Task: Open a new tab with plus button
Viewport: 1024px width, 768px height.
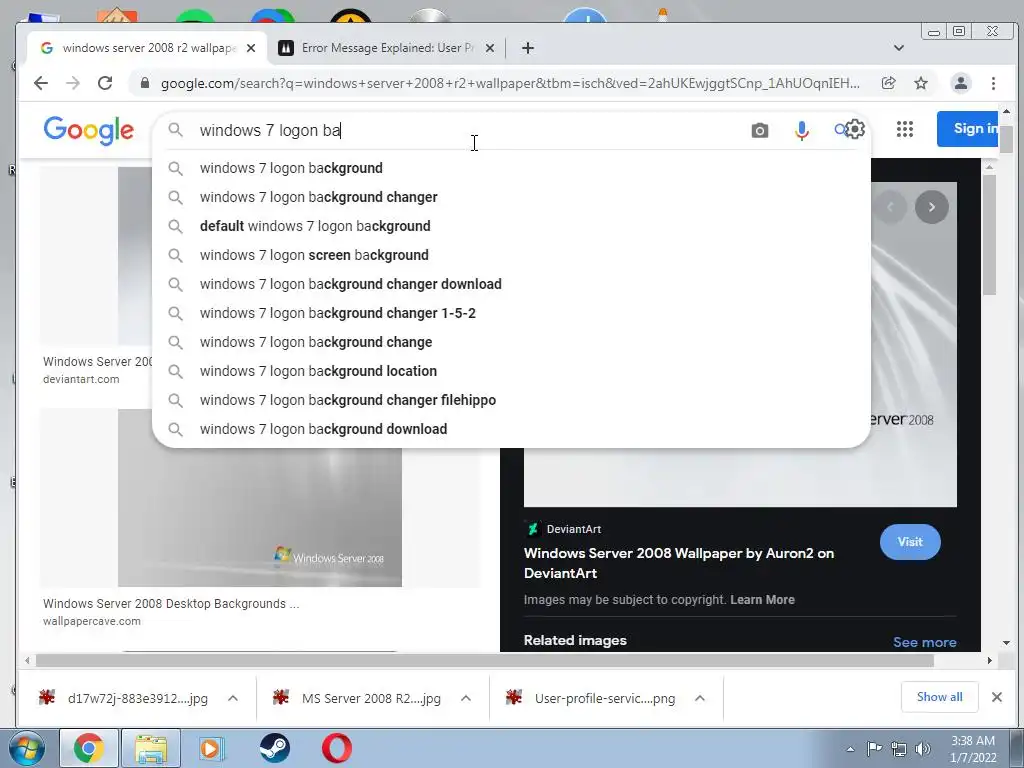Action: (x=528, y=48)
